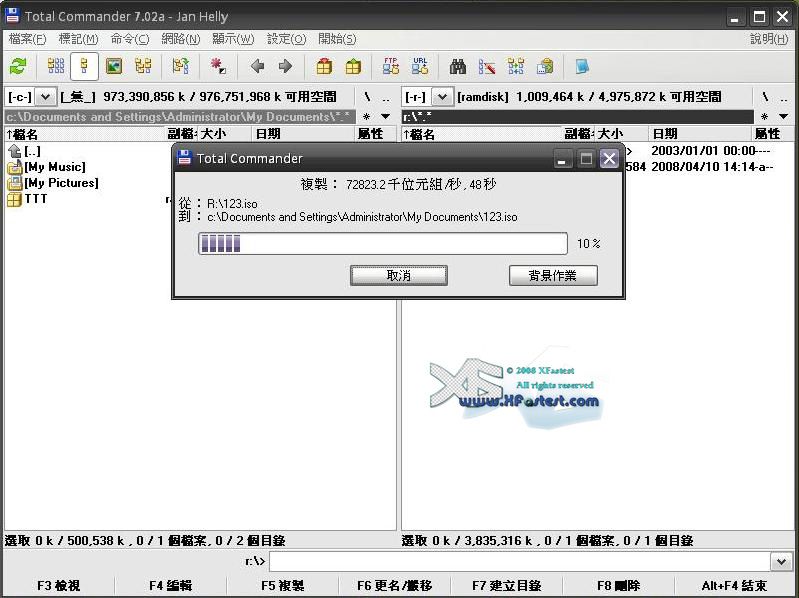Sort right panel by 日期 column header
The width and height of the screenshot is (799, 598).
coord(700,134)
